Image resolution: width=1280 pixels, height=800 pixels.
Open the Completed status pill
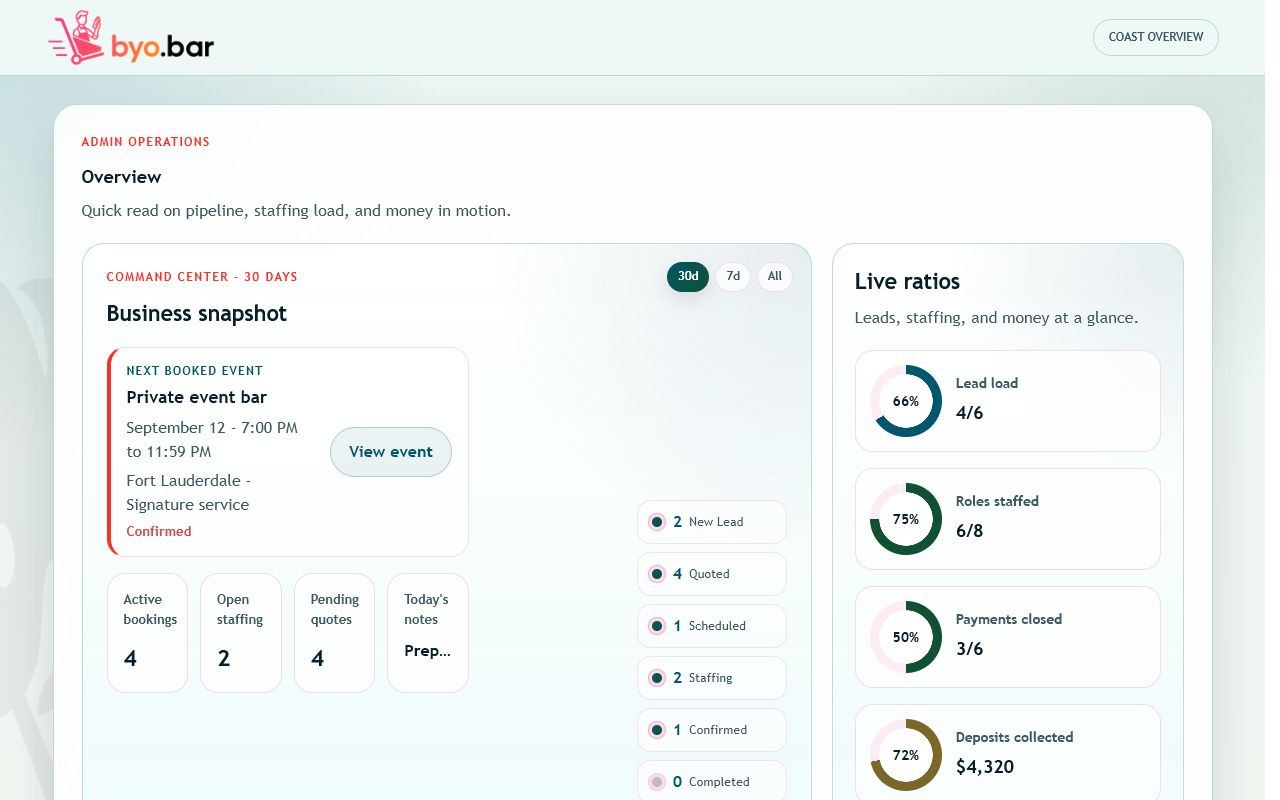click(x=712, y=782)
